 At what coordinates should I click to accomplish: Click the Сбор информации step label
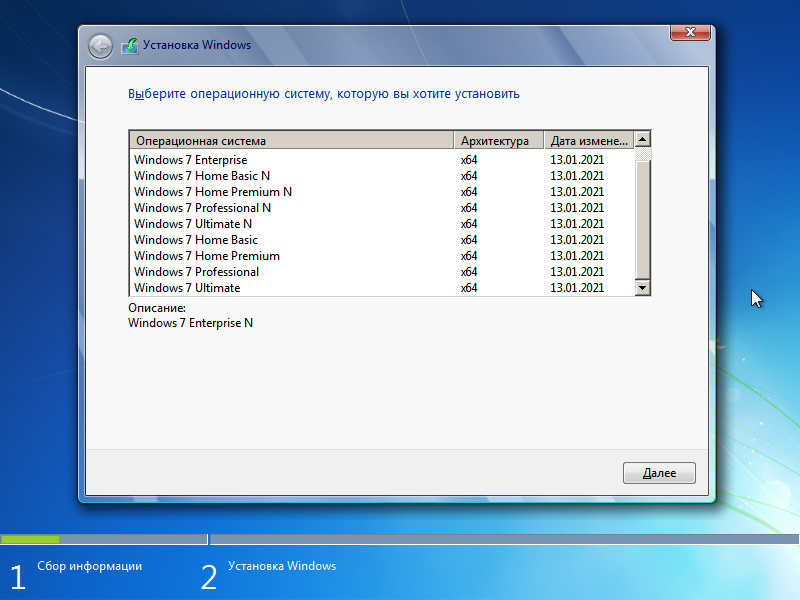click(x=89, y=566)
